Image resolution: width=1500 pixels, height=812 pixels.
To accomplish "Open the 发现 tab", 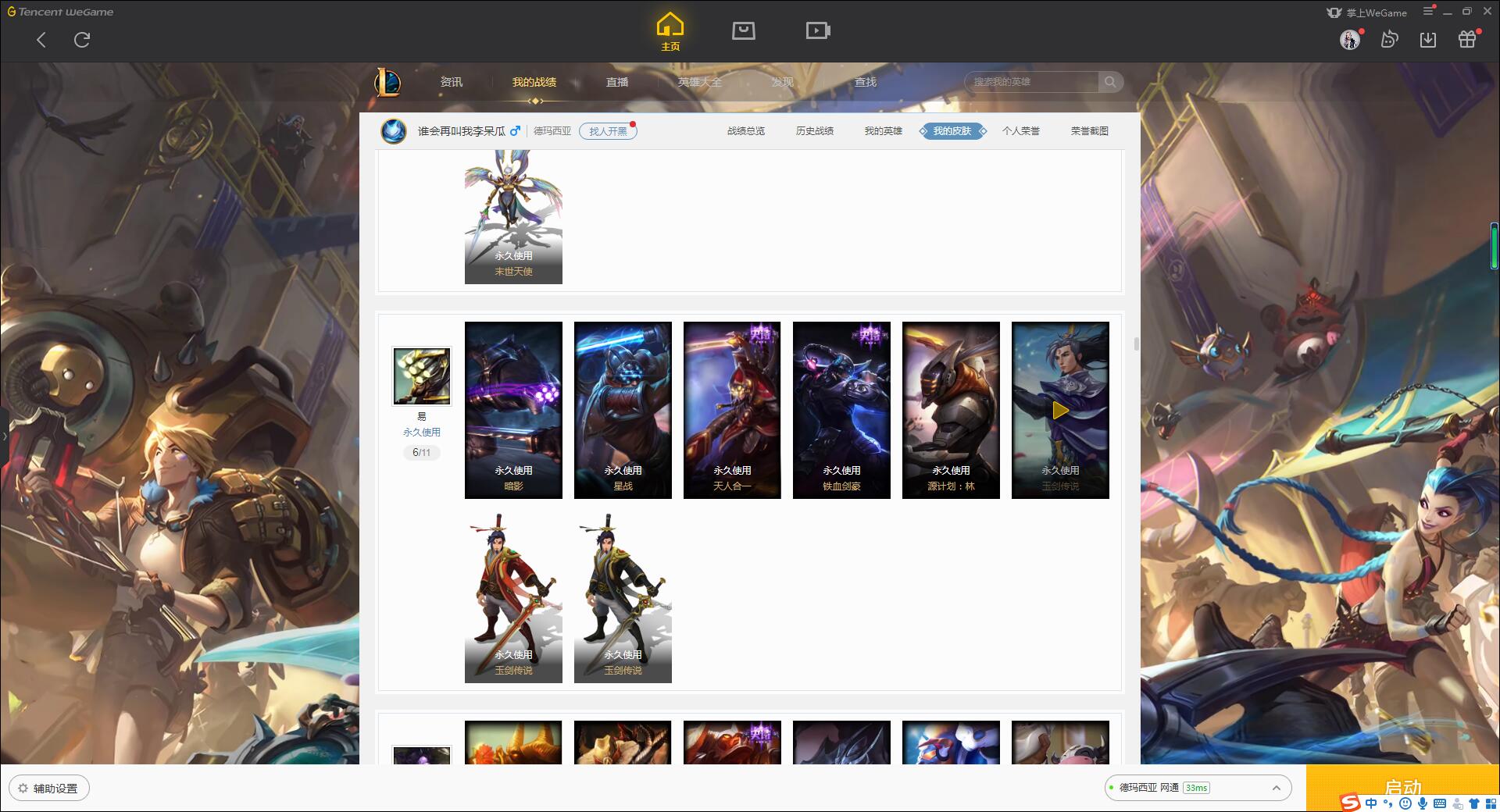I will point(782,82).
